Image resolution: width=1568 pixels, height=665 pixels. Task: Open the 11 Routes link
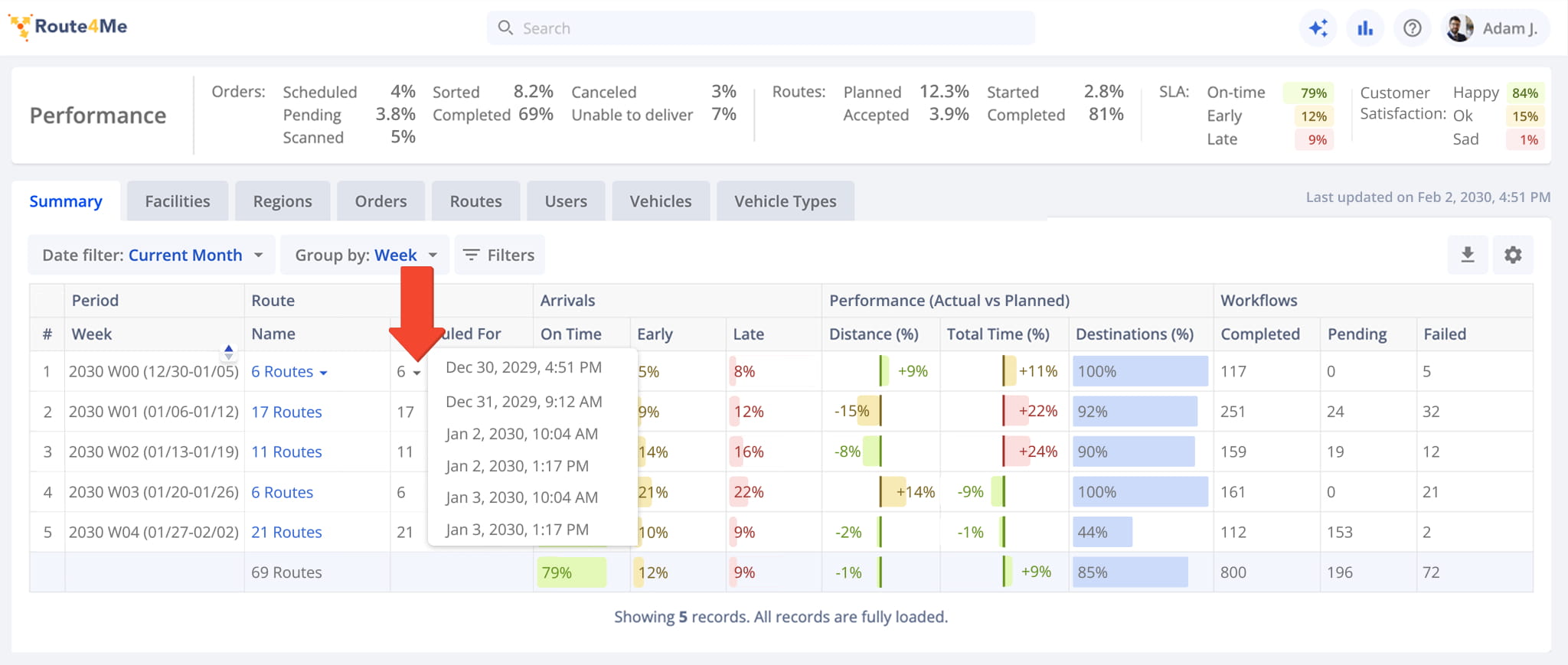coord(286,452)
